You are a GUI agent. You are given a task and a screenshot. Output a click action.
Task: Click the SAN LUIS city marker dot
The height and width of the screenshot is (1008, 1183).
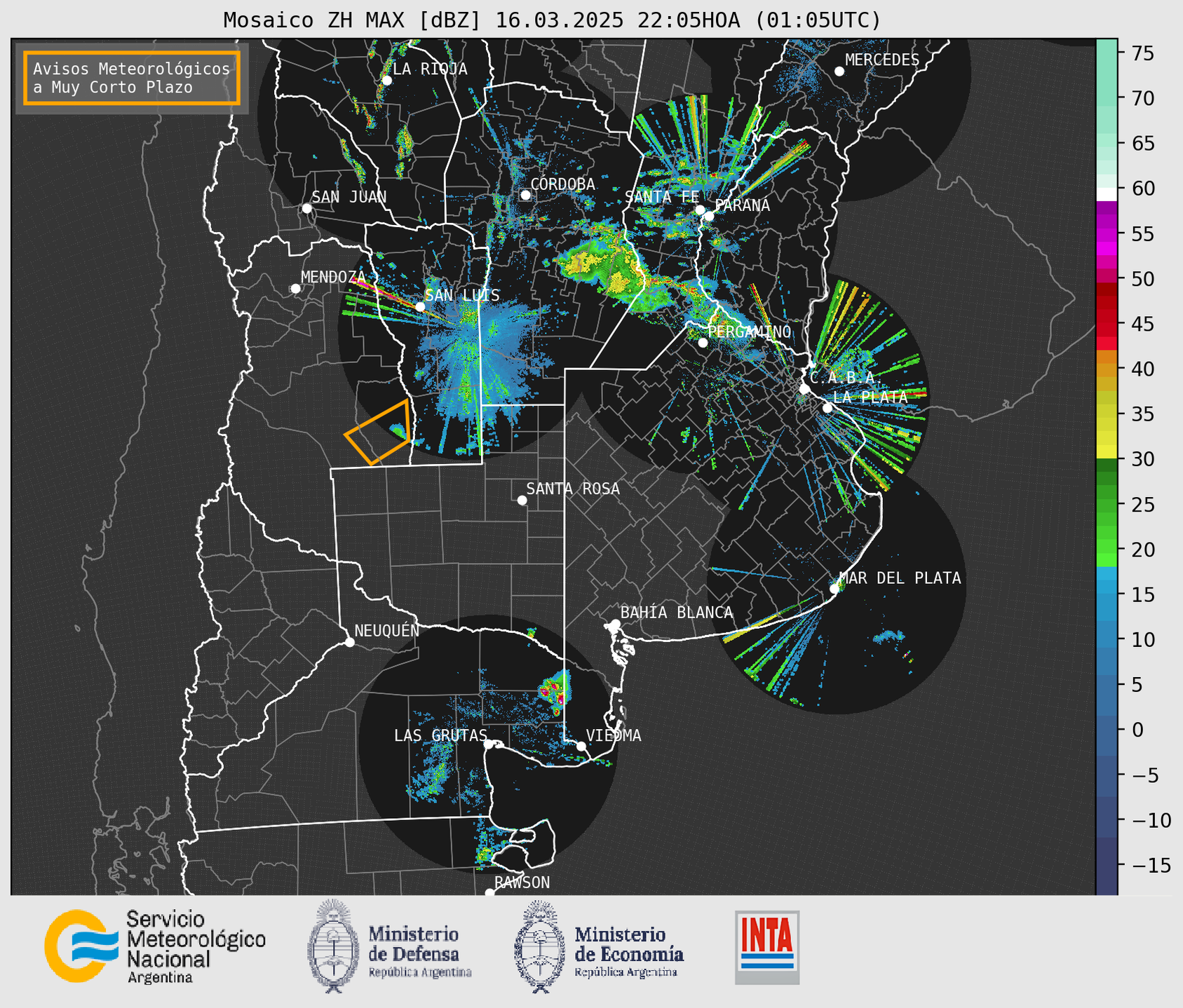(x=420, y=306)
